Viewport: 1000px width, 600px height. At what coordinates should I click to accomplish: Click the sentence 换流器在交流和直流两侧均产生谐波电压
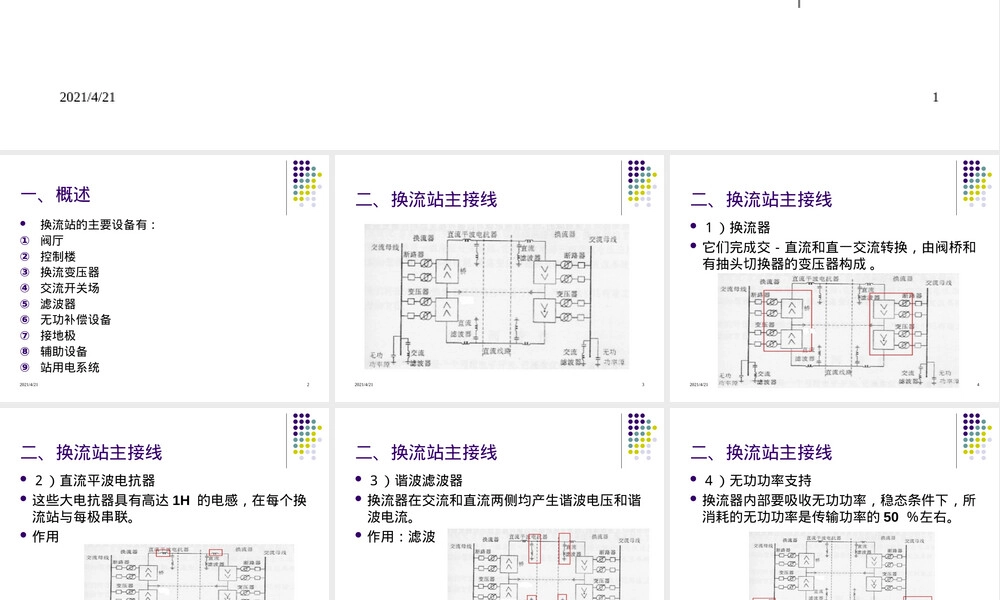click(x=504, y=508)
